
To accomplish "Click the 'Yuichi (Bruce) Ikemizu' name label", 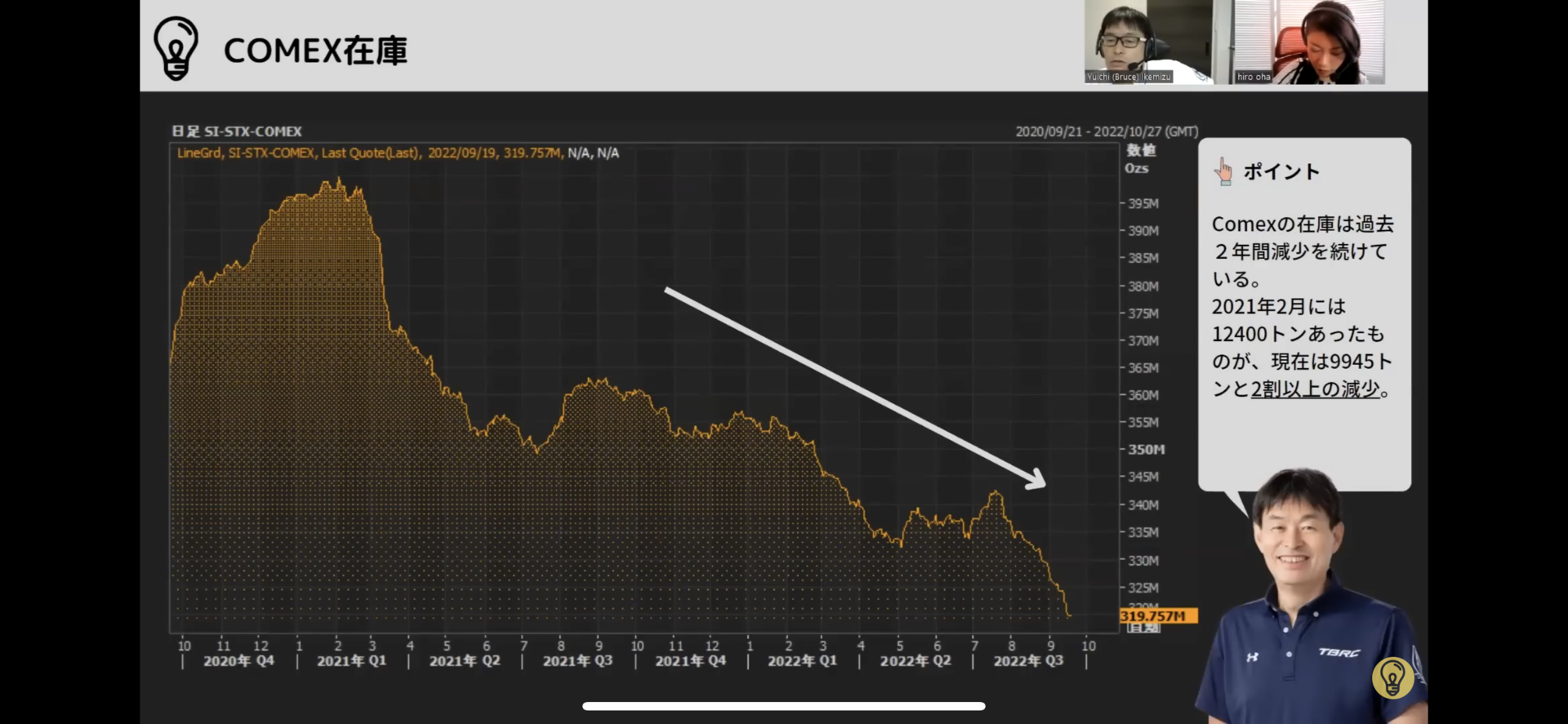I will (1129, 77).
